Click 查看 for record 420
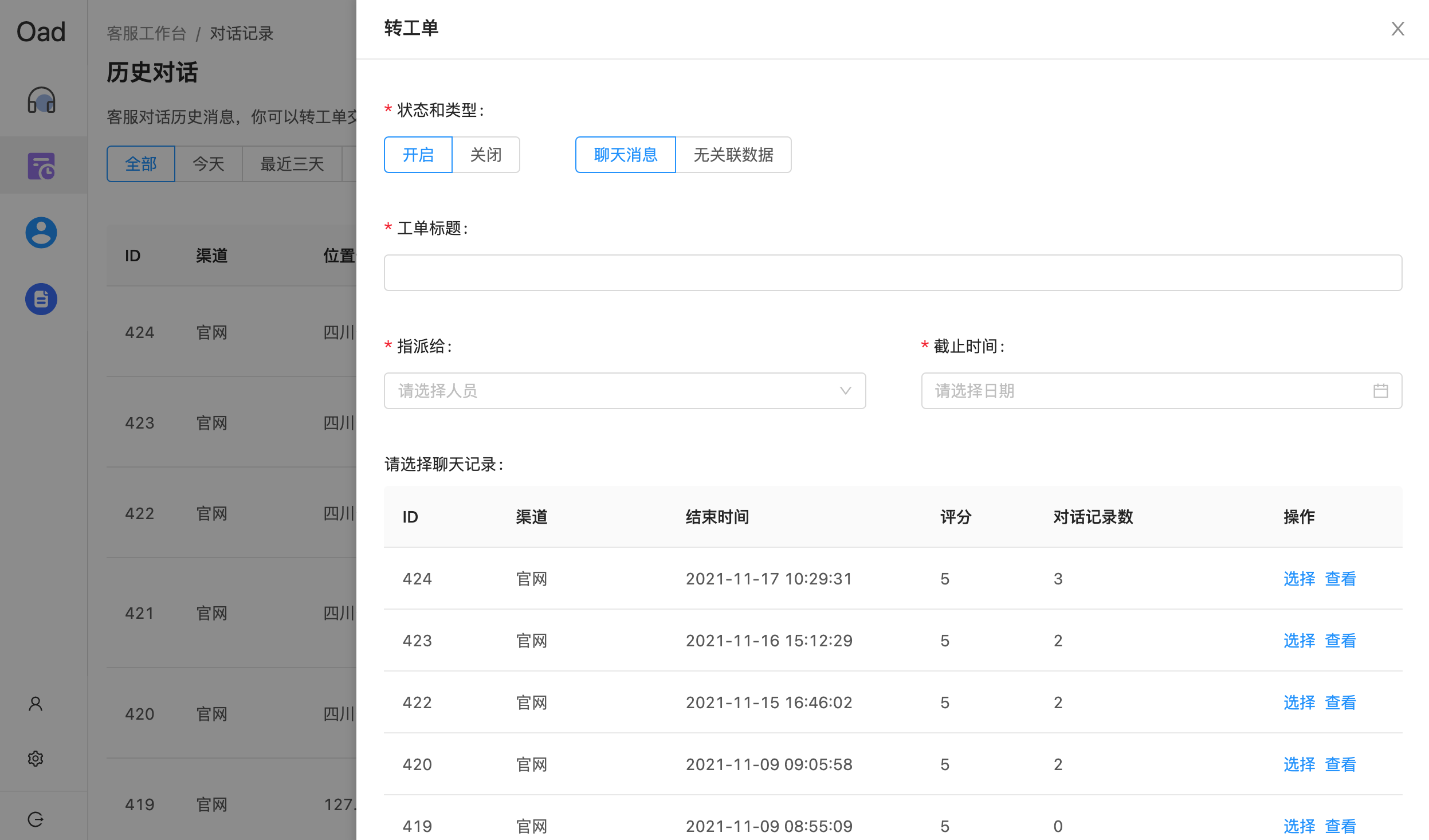The image size is (1429, 840). [1340, 764]
